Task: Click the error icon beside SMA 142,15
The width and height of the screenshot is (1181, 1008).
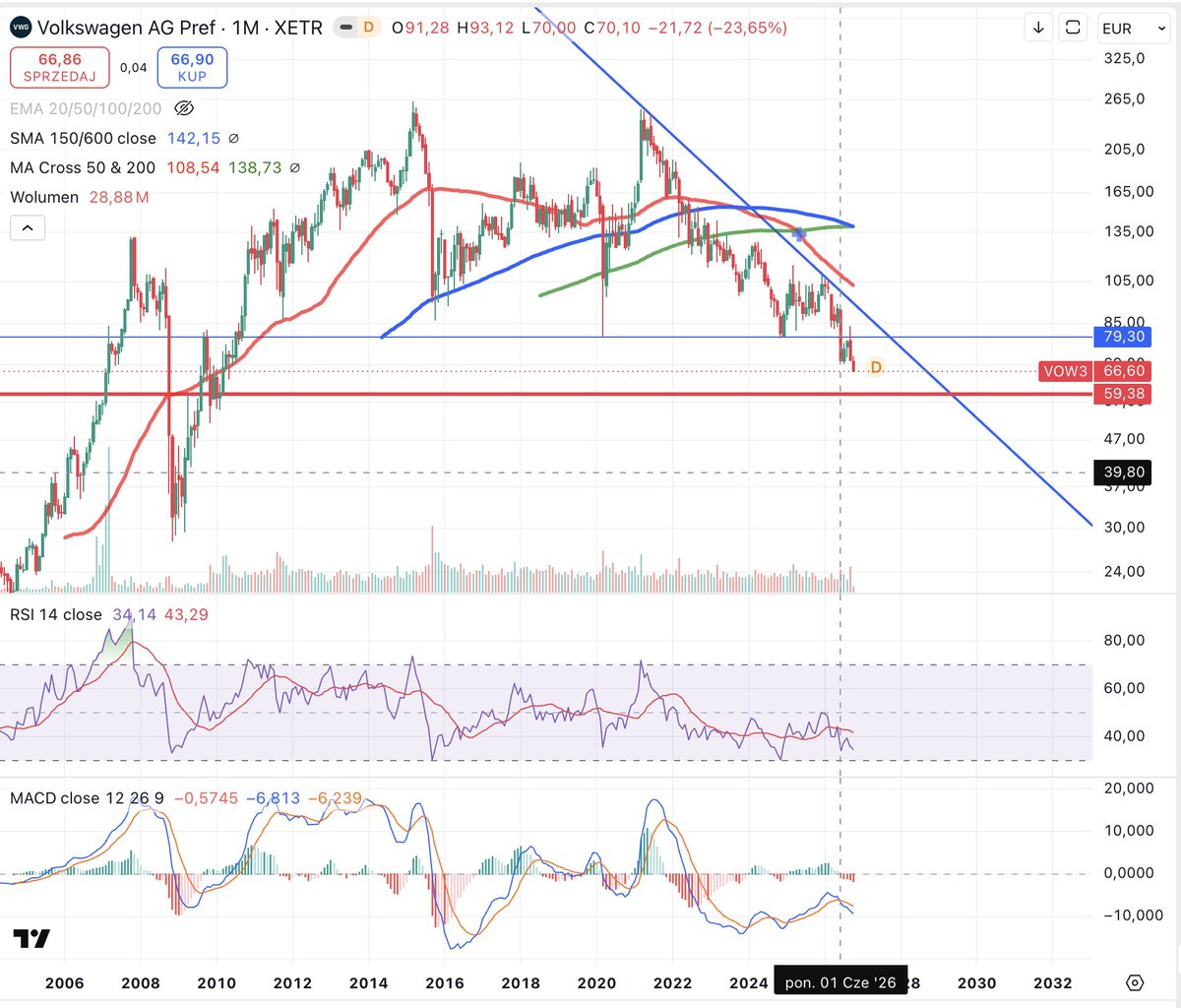Action: (x=233, y=139)
